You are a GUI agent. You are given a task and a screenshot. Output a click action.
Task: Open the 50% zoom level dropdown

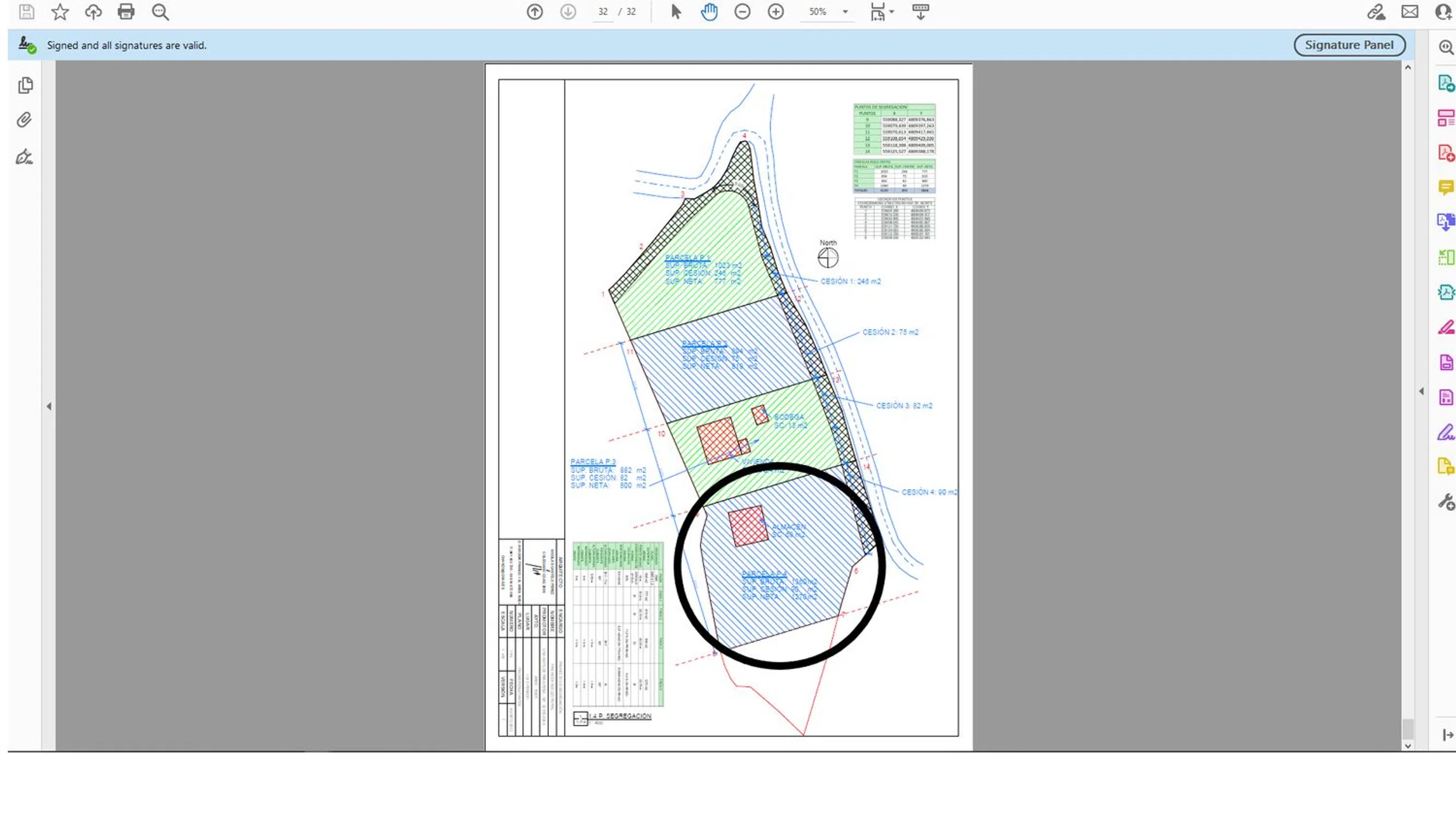click(x=845, y=11)
